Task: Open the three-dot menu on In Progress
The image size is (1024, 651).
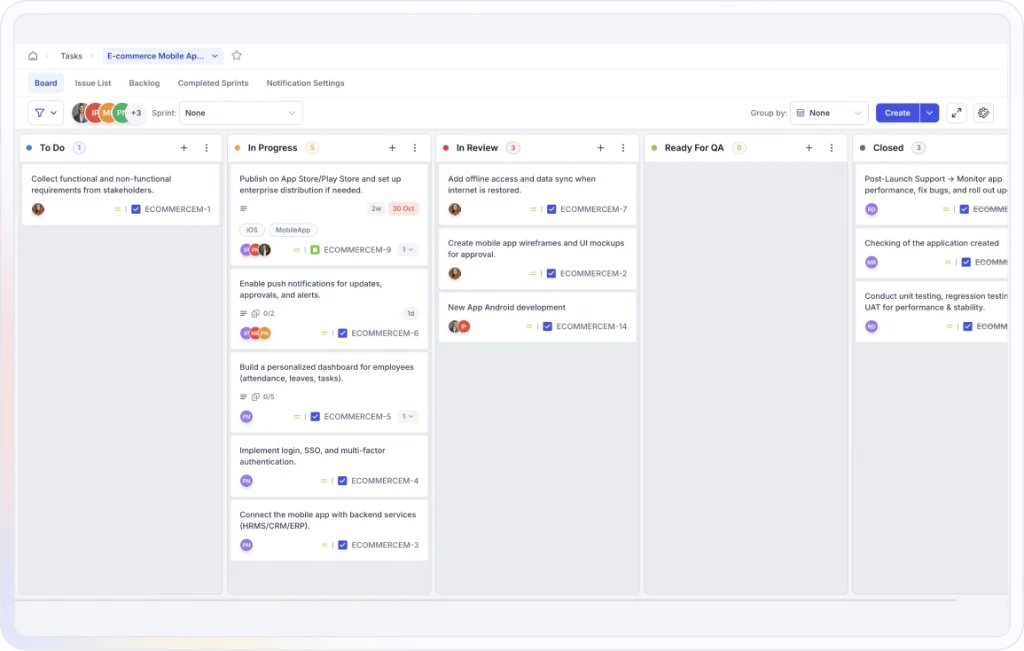Action: pos(415,147)
